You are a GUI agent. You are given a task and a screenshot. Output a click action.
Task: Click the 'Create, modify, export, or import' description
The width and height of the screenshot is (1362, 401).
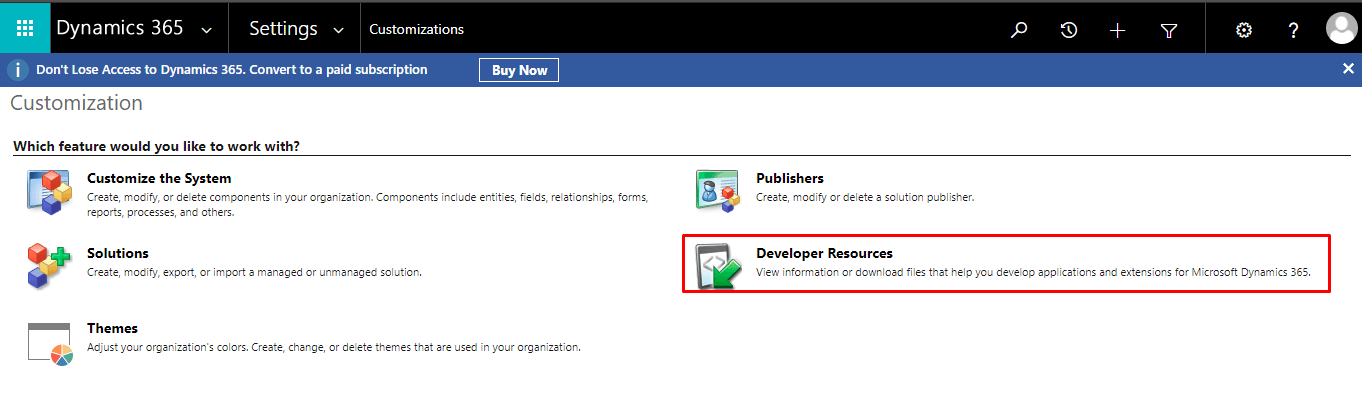pyautogui.click(x=254, y=272)
